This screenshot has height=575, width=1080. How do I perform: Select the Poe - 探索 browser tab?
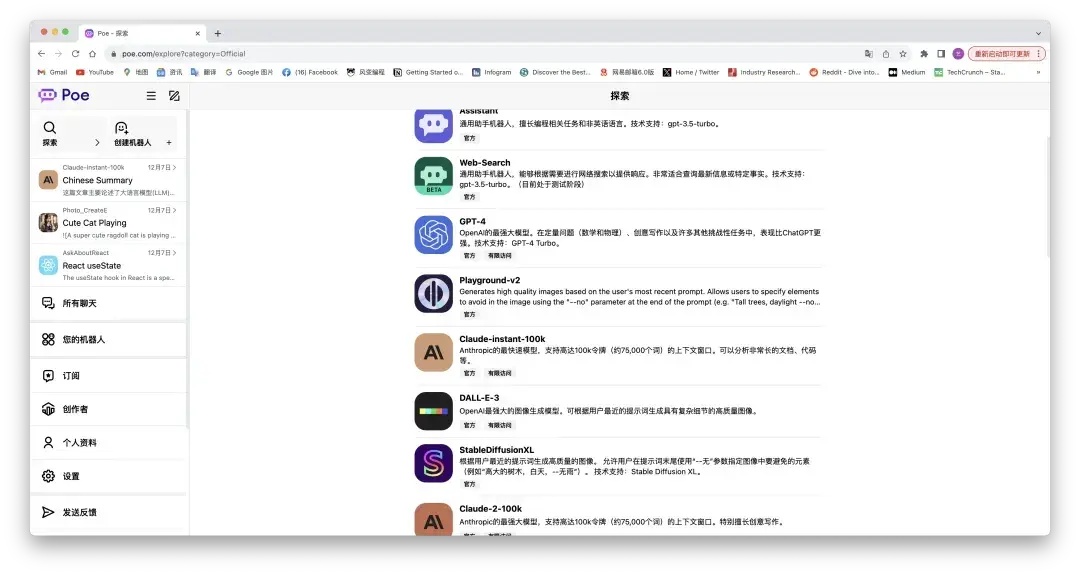142,33
